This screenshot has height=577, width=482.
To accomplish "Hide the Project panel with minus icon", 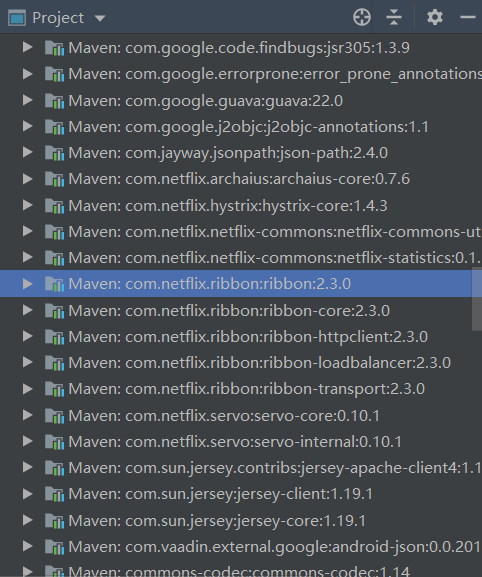I will pos(468,17).
